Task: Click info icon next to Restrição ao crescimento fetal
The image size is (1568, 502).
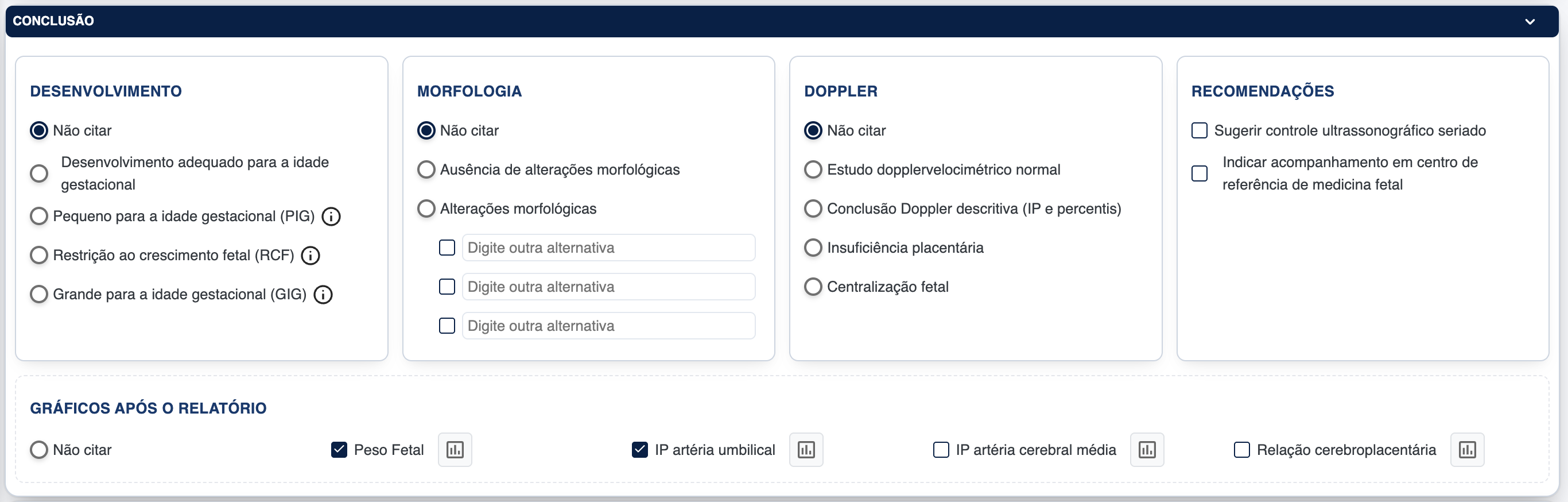Action: [311, 255]
